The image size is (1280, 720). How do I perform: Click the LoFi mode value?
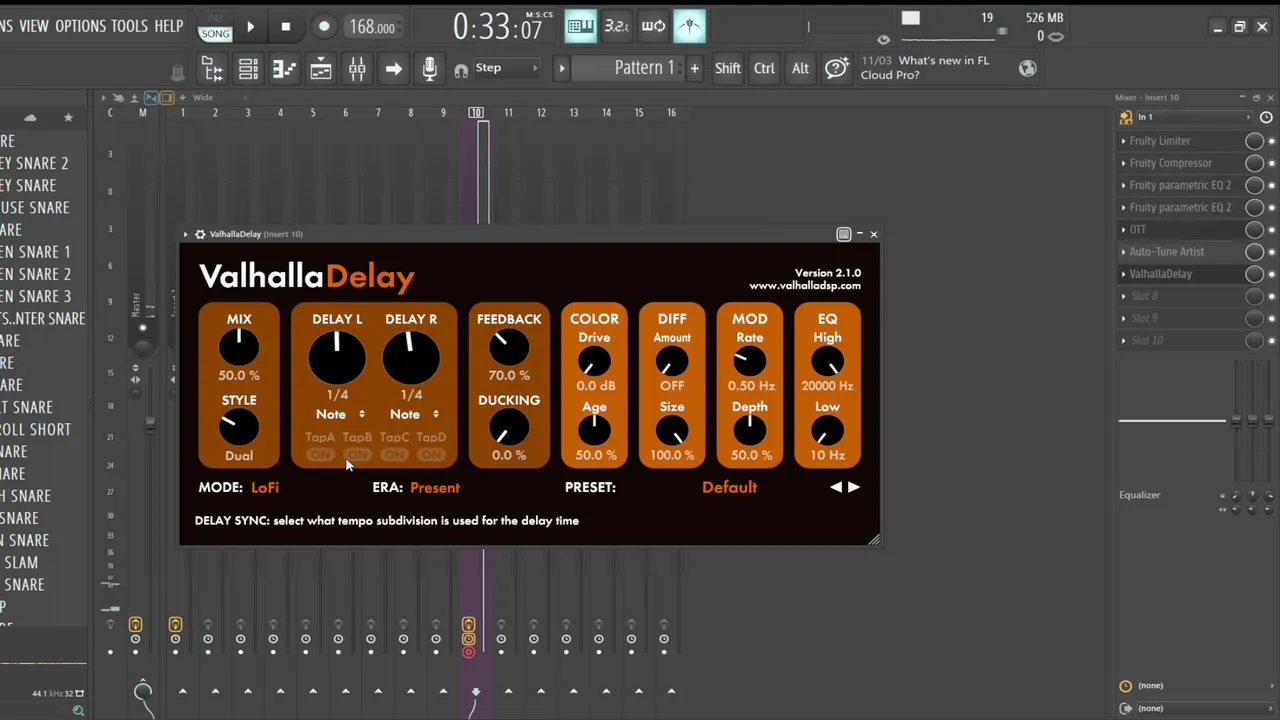pos(265,487)
